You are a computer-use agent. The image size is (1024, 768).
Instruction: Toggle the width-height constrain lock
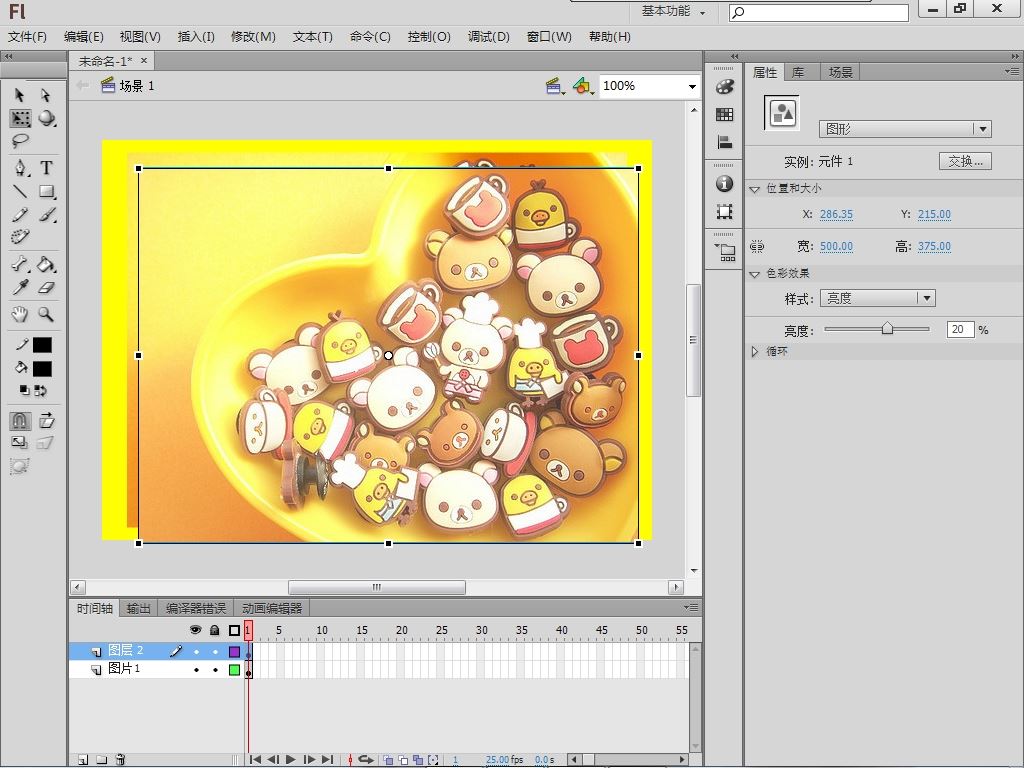click(x=757, y=246)
